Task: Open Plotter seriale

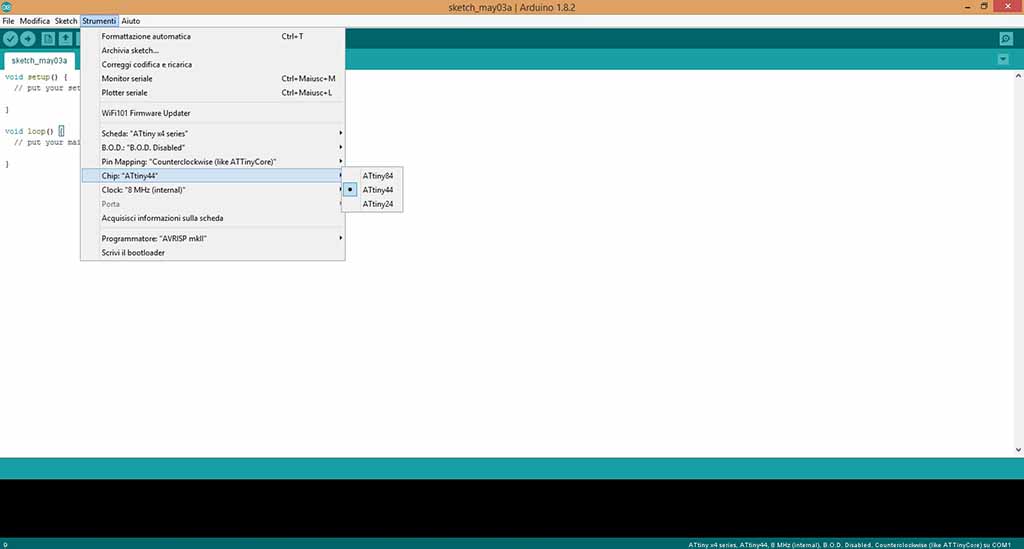Action: [x=212, y=93]
